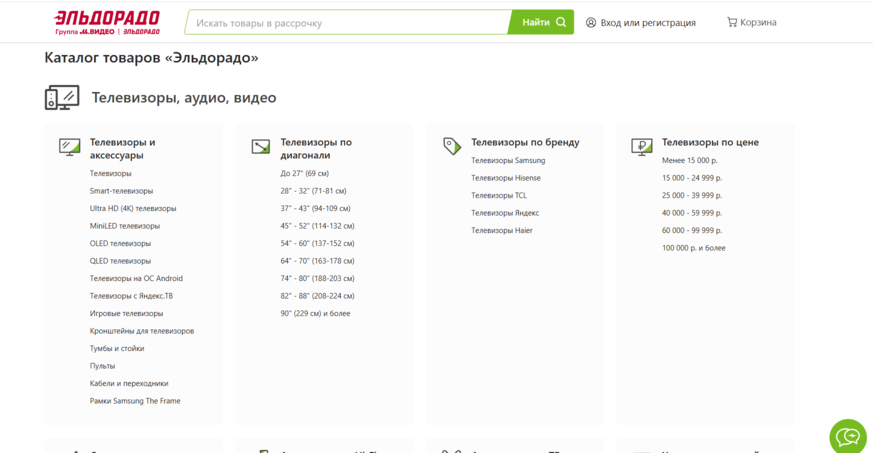
Task: Open Кронштейны для телевизоров link
Action: point(142,331)
